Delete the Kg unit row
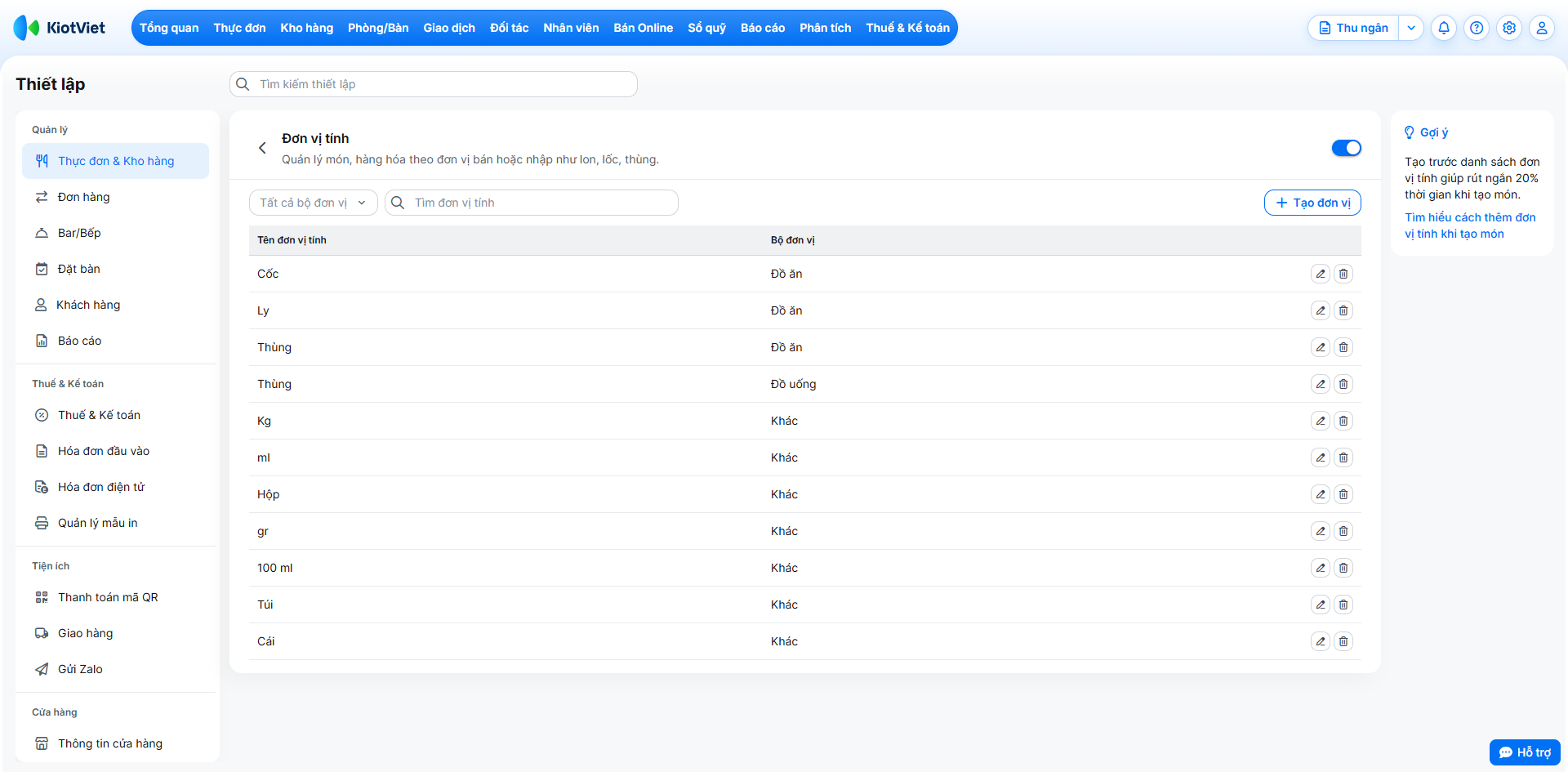Image resolution: width=1568 pixels, height=772 pixels. click(x=1343, y=421)
